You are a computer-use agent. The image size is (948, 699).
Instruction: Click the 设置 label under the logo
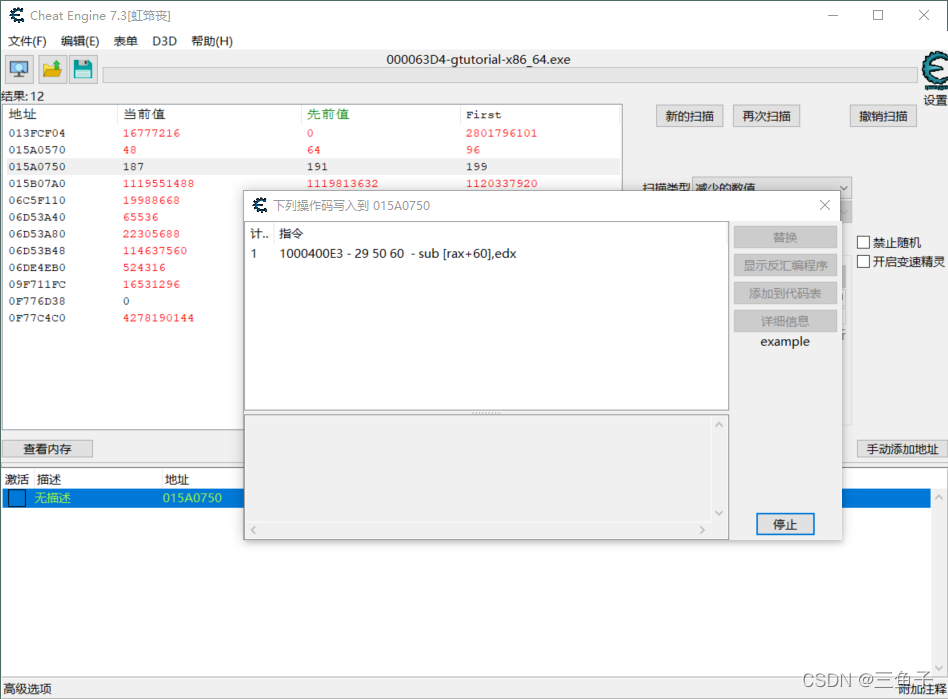(x=935, y=100)
